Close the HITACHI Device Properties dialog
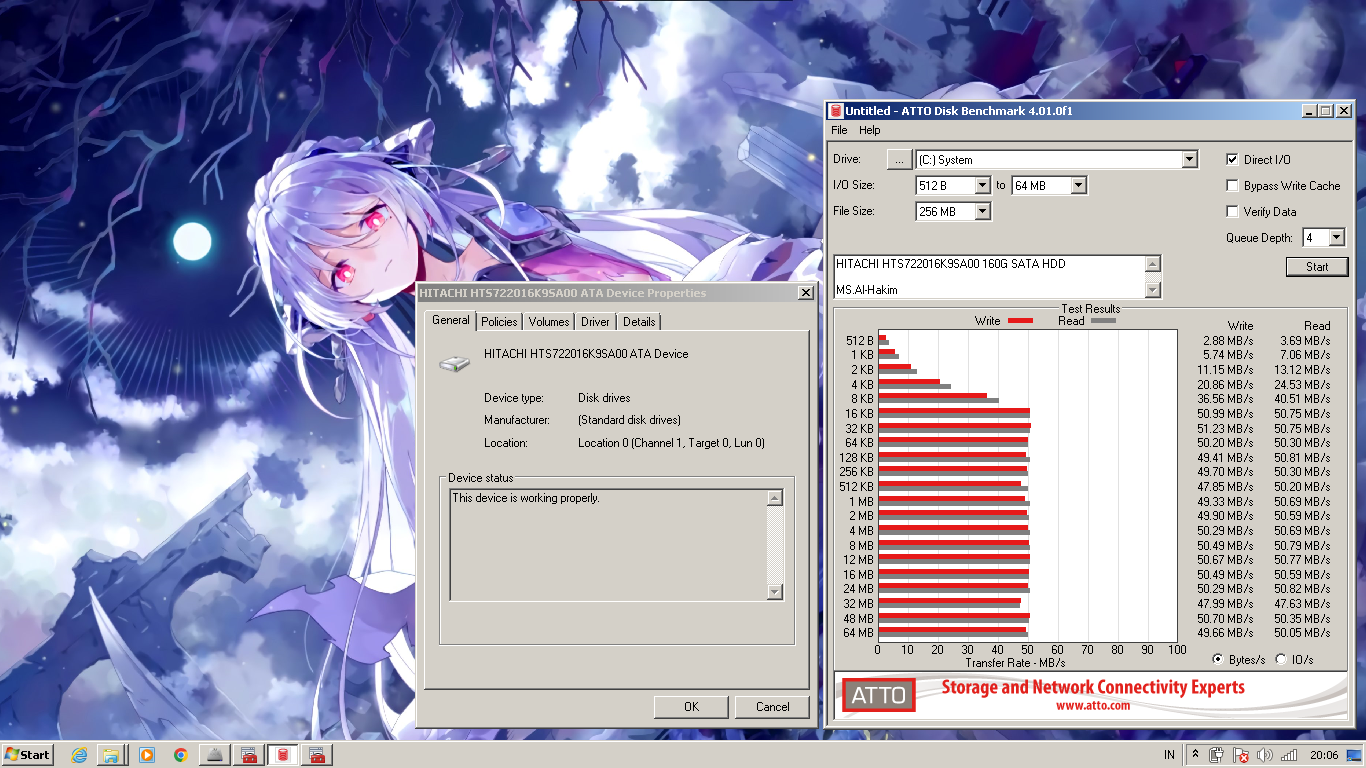Screen dimensions: 1366x768 pos(805,293)
